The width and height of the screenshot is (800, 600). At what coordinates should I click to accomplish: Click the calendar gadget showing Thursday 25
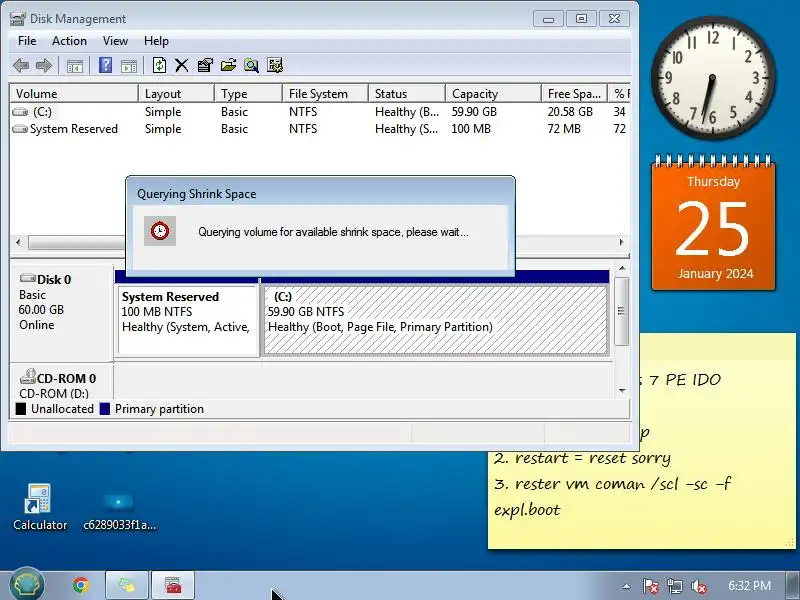coord(713,223)
